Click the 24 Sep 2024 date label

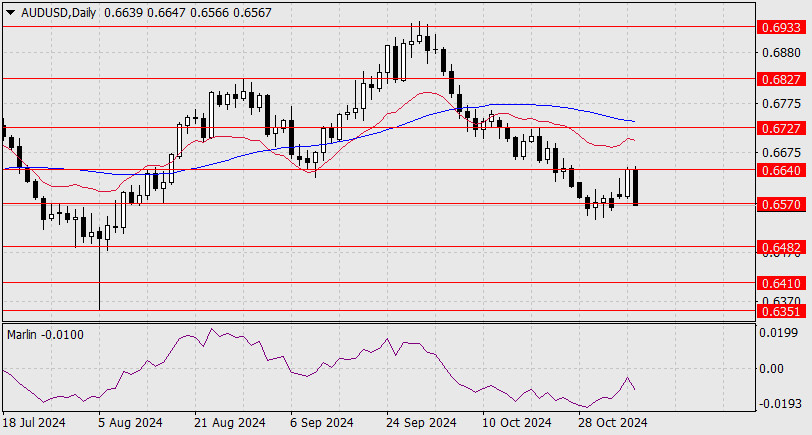point(422,423)
